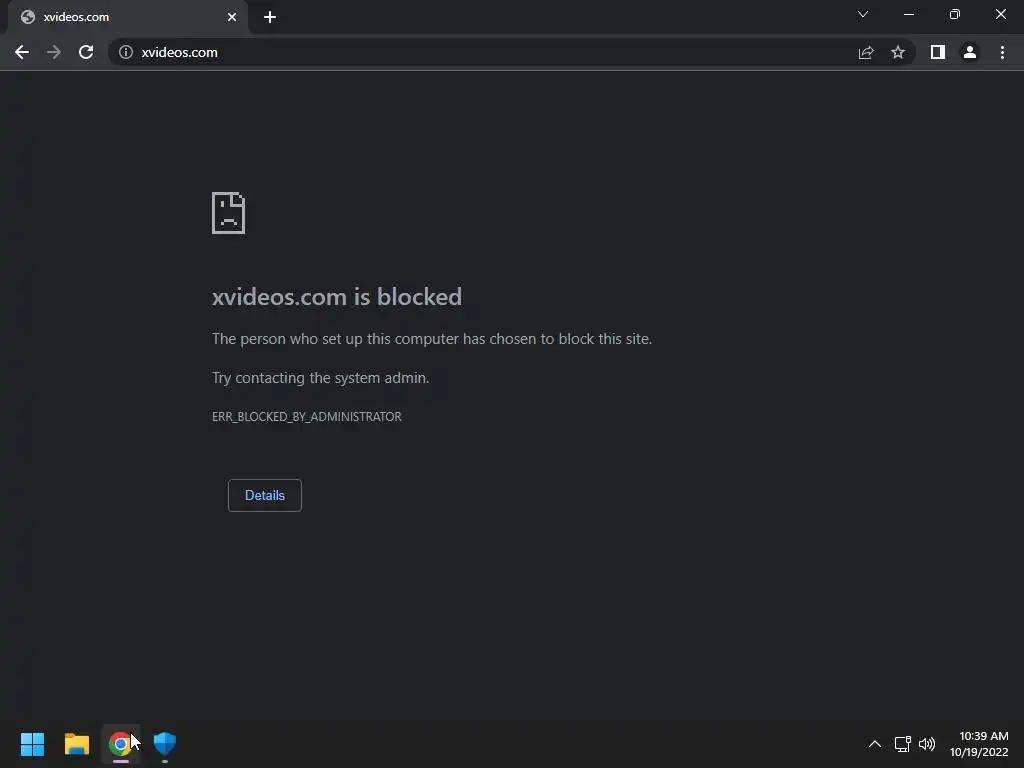Open the clock and date panel
Image resolution: width=1024 pixels, height=768 pixels.
point(979,744)
